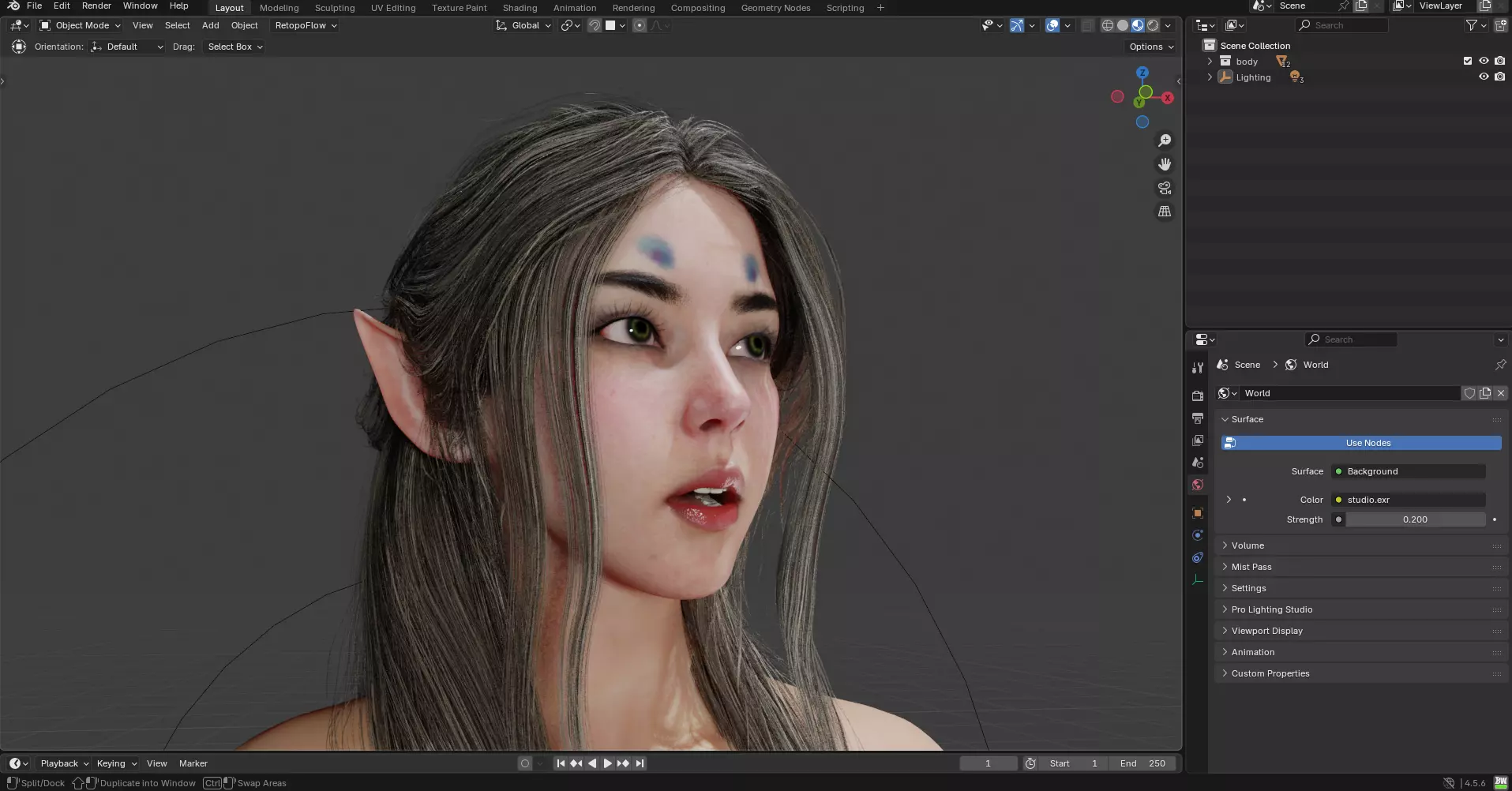Open the Keying popover in timeline

[116, 763]
